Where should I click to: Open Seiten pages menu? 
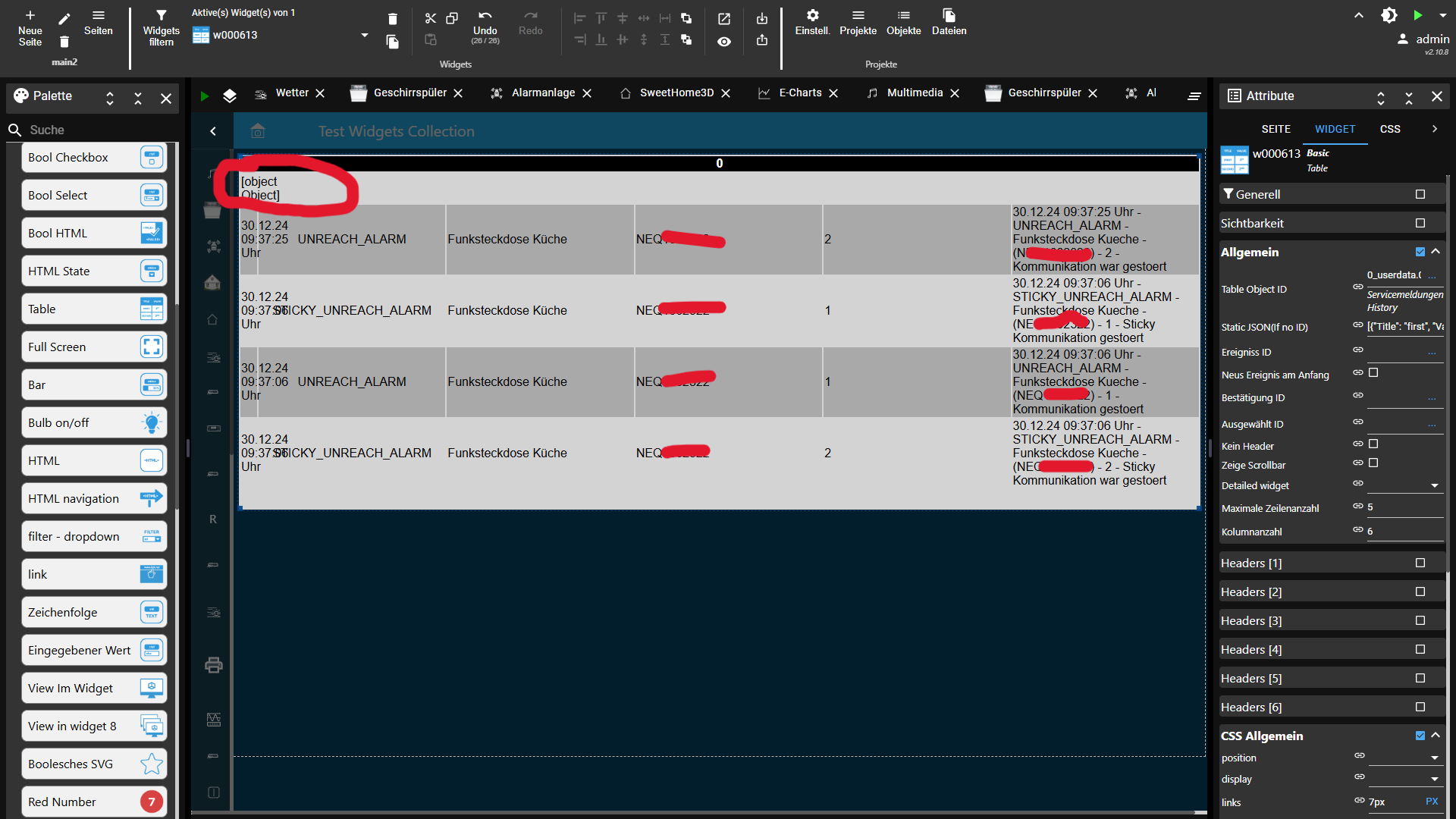coord(99,23)
